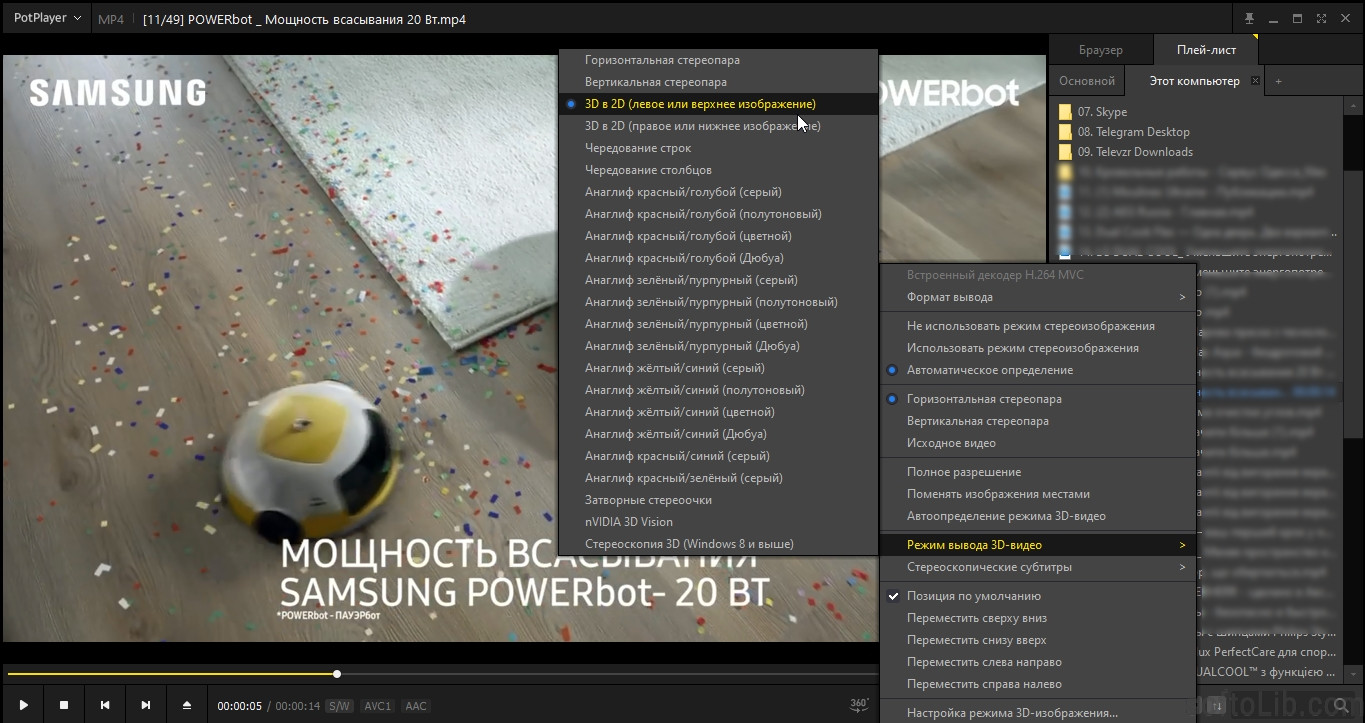Switch to the Плей-лист tab
This screenshot has height=723, width=1365.
click(1206, 50)
